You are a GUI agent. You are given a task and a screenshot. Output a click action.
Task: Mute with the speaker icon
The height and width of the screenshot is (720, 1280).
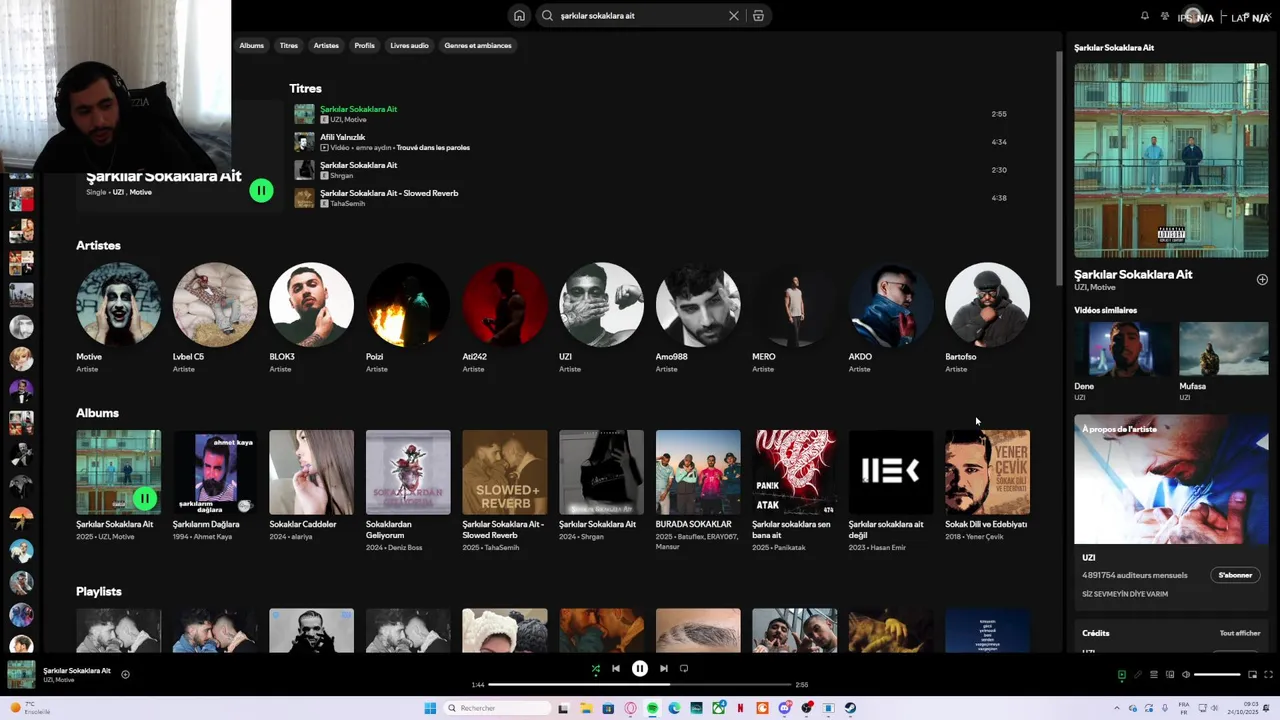1186,675
